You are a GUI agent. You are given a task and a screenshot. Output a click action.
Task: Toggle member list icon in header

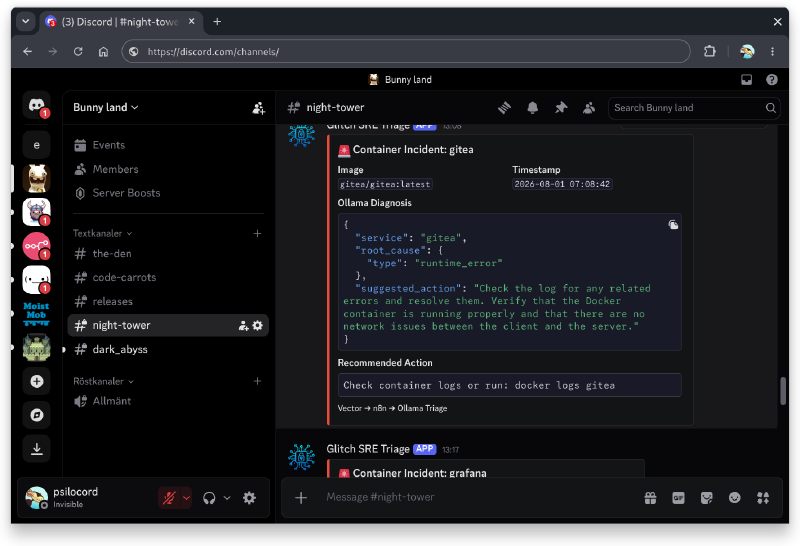tap(589, 108)
